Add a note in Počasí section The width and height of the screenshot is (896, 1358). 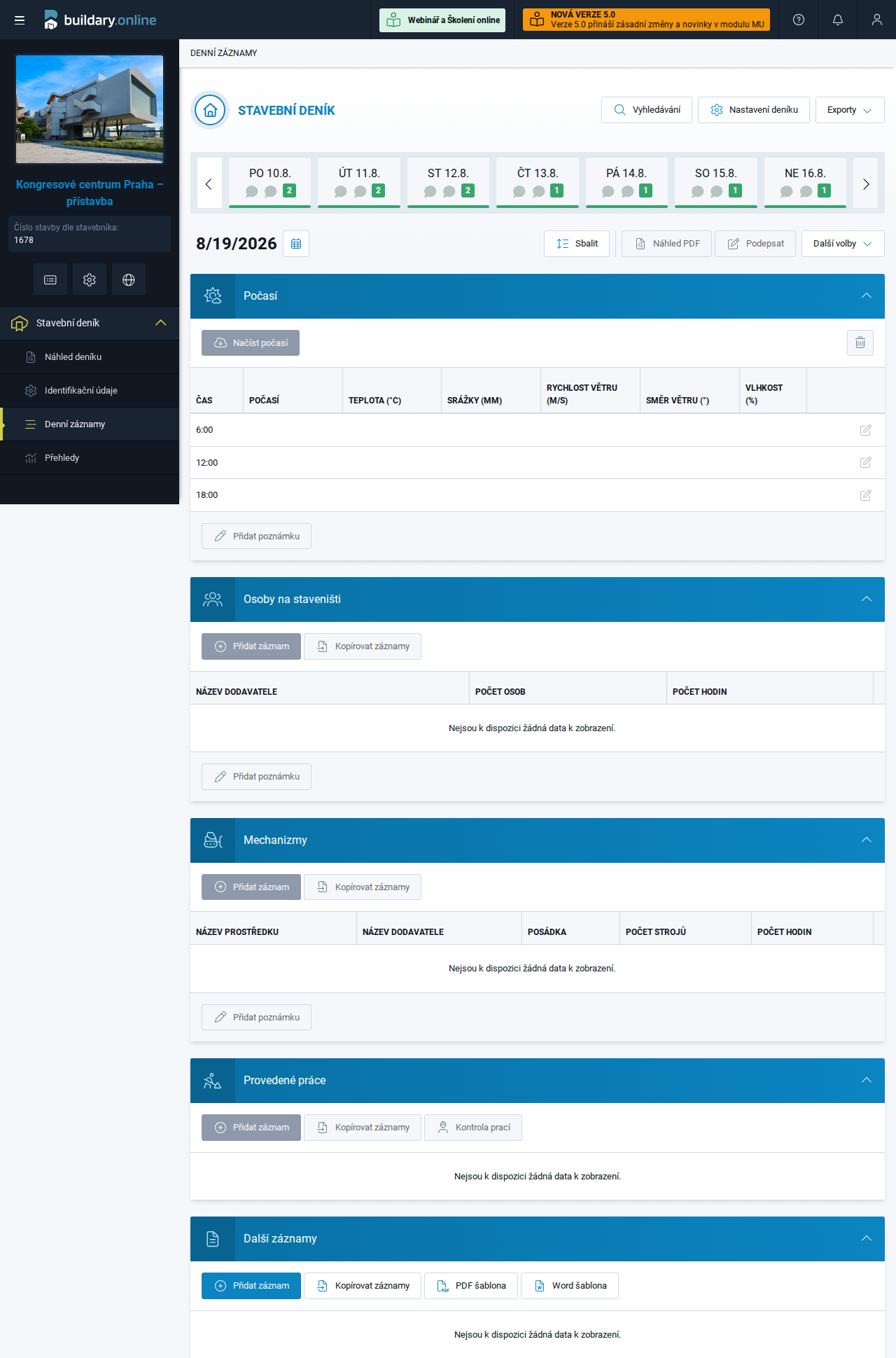(256, 536)
